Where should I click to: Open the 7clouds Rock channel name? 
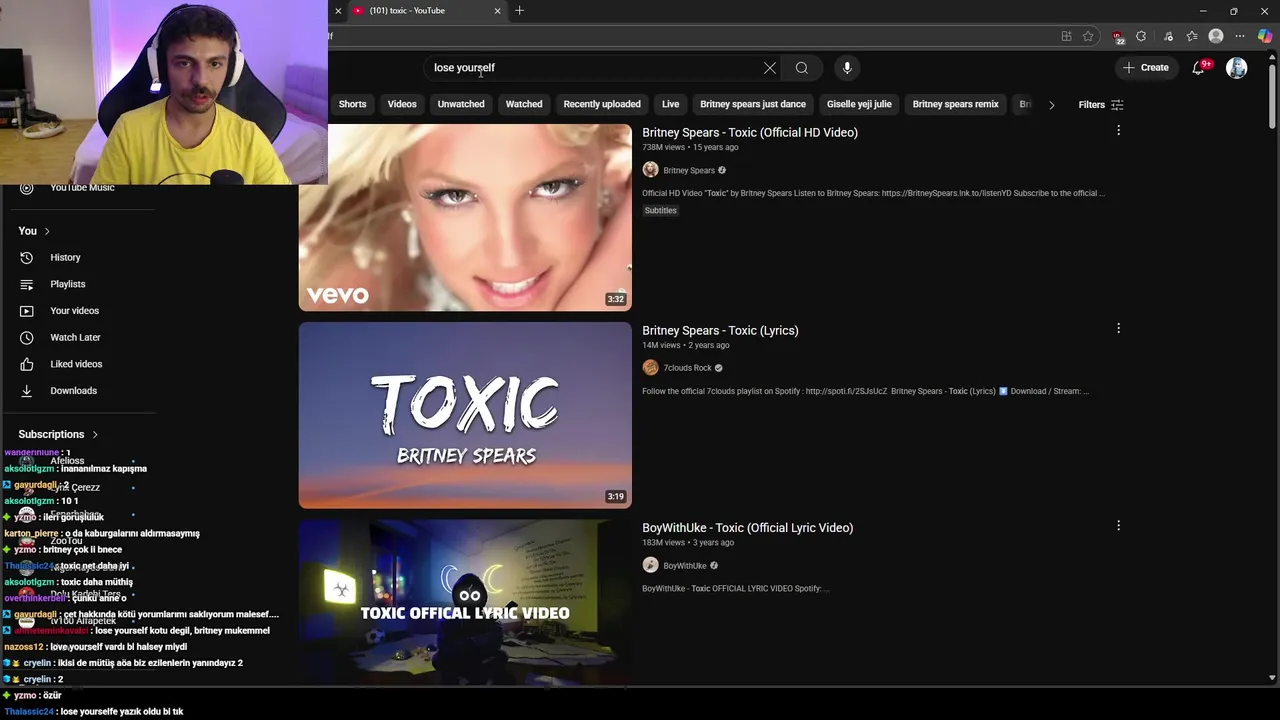[x=688, y=368]
